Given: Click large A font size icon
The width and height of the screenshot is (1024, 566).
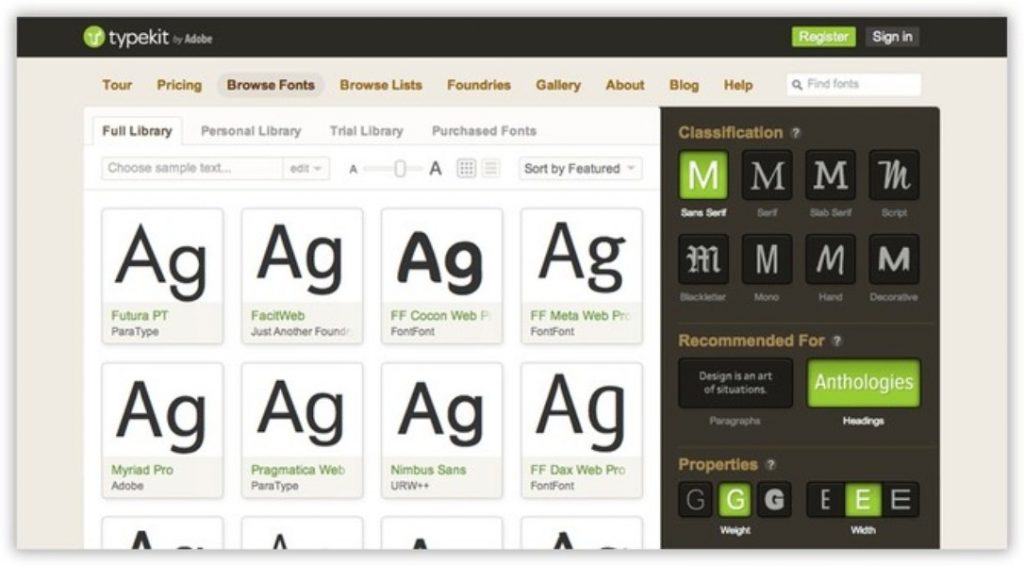Looking at the screenshot, I should pos(435,169).
